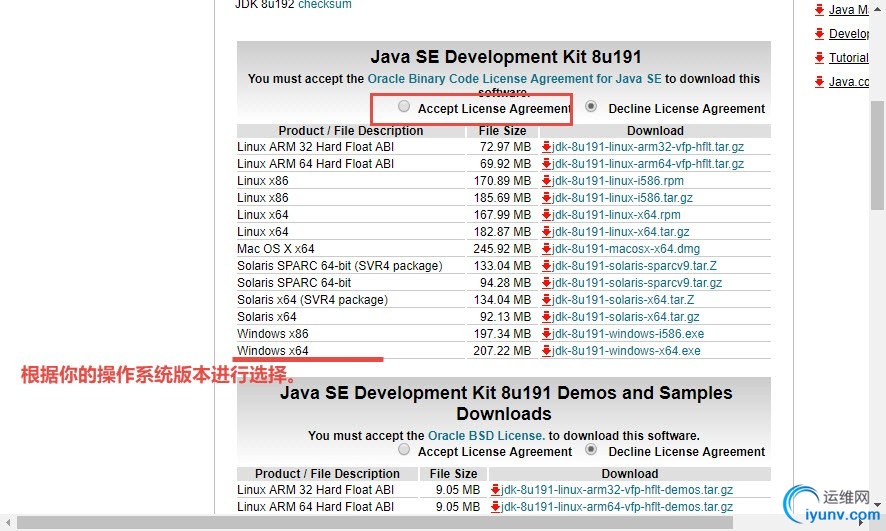Click Java SE Development Kit 8u191 heading
This screenshot has width=886, height=531.
(x=506, y=57)
